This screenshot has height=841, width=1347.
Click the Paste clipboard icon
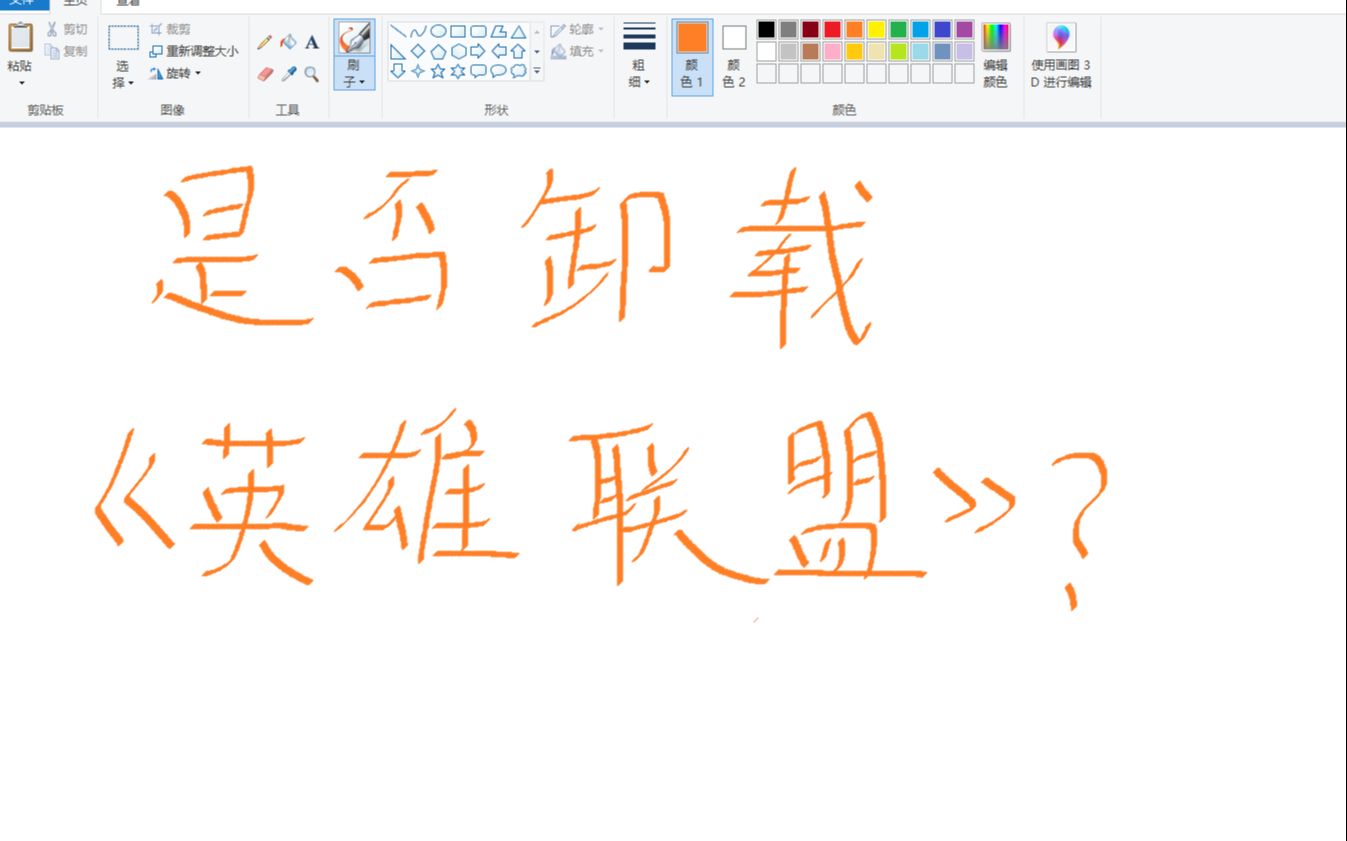tap(20, 38)
